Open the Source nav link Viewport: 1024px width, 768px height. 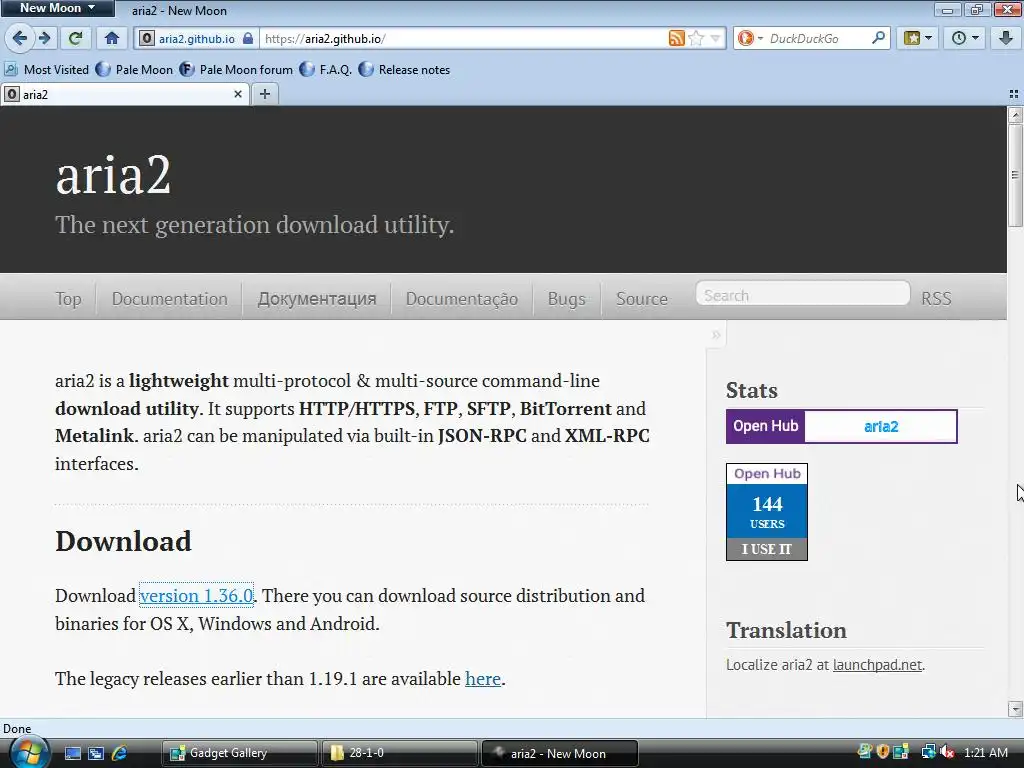(642, 298)
